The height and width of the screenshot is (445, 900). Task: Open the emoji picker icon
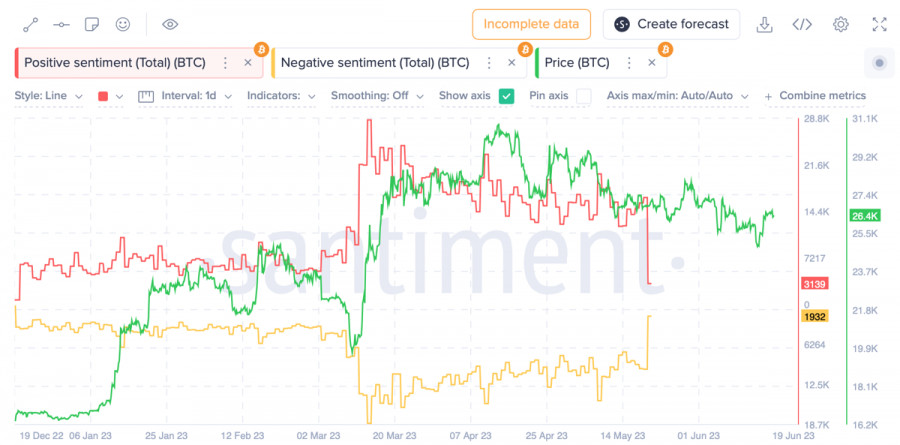[x=123, y=24]
